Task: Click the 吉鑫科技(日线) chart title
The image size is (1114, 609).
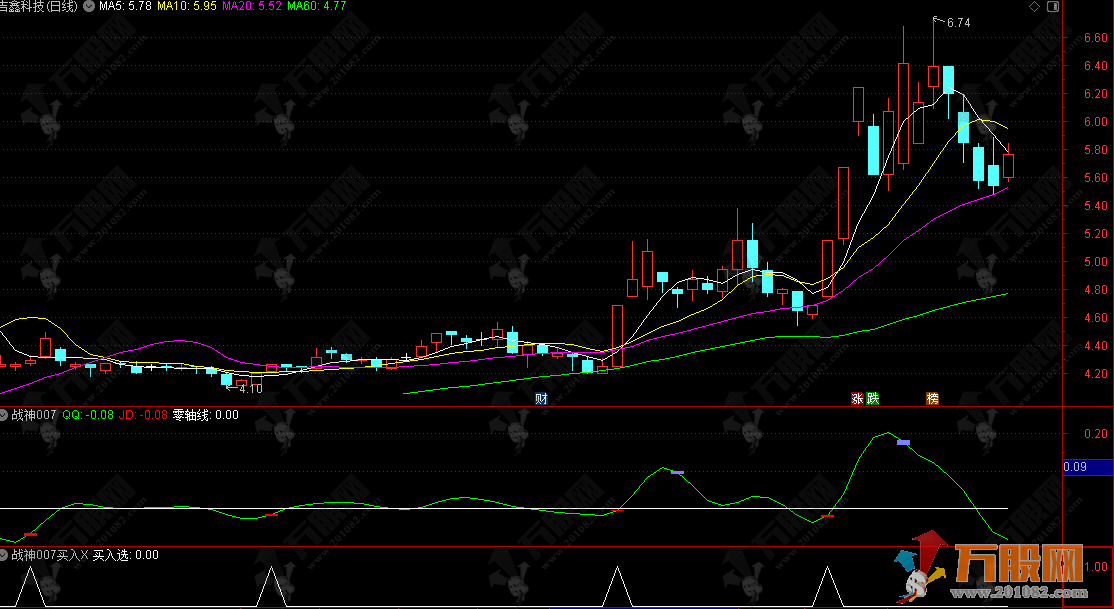Action: pos(39,6)
